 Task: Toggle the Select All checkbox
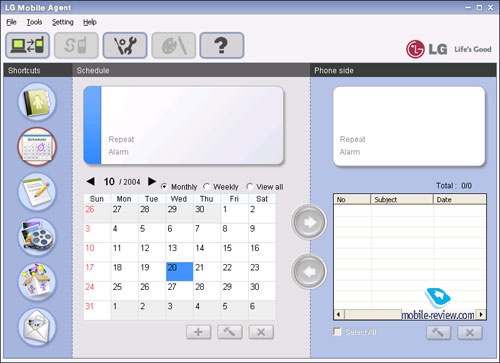coord(337,332)
